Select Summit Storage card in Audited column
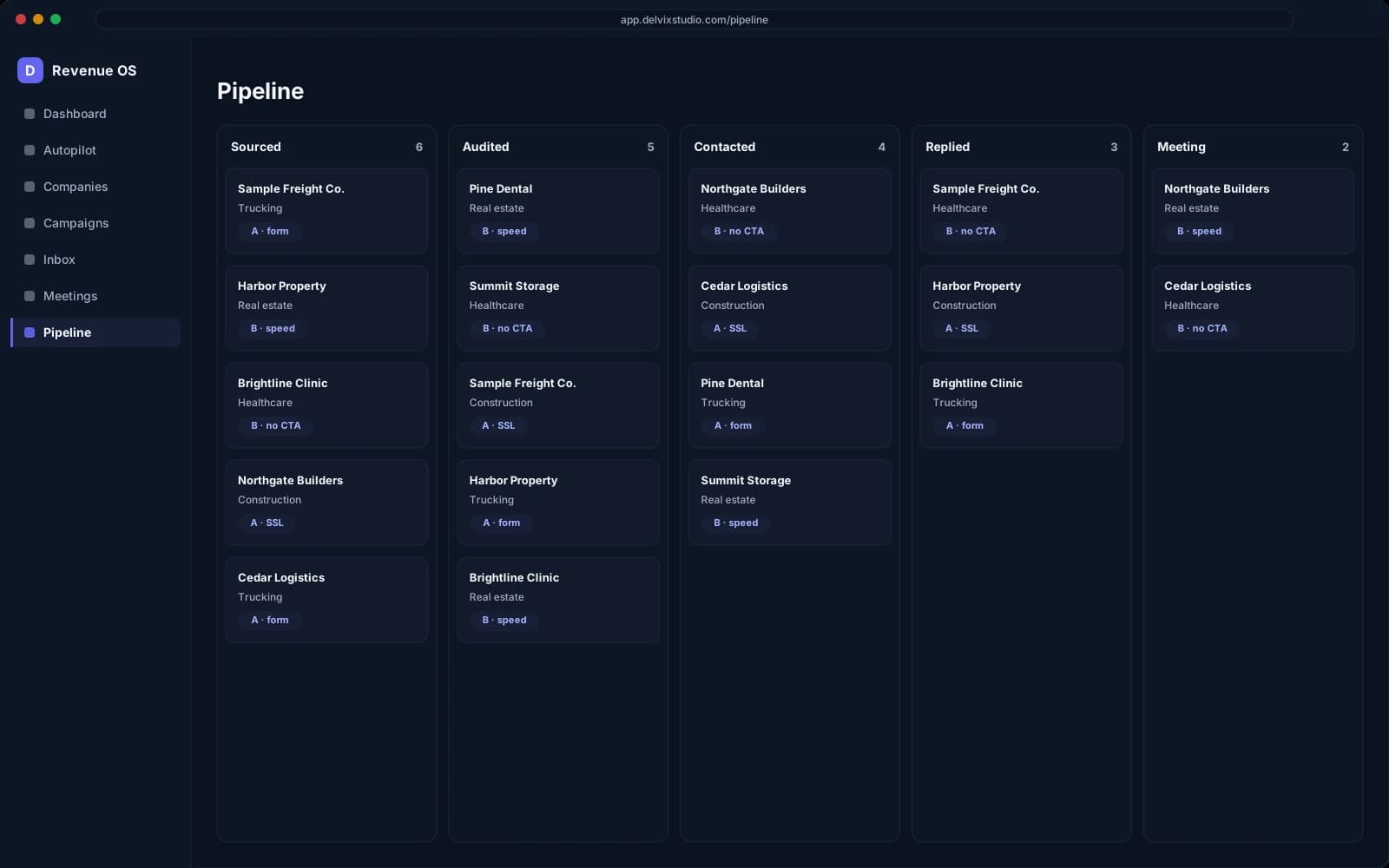Image resolution: width=1389 pixels, height=868 pixels. (558, 308)
